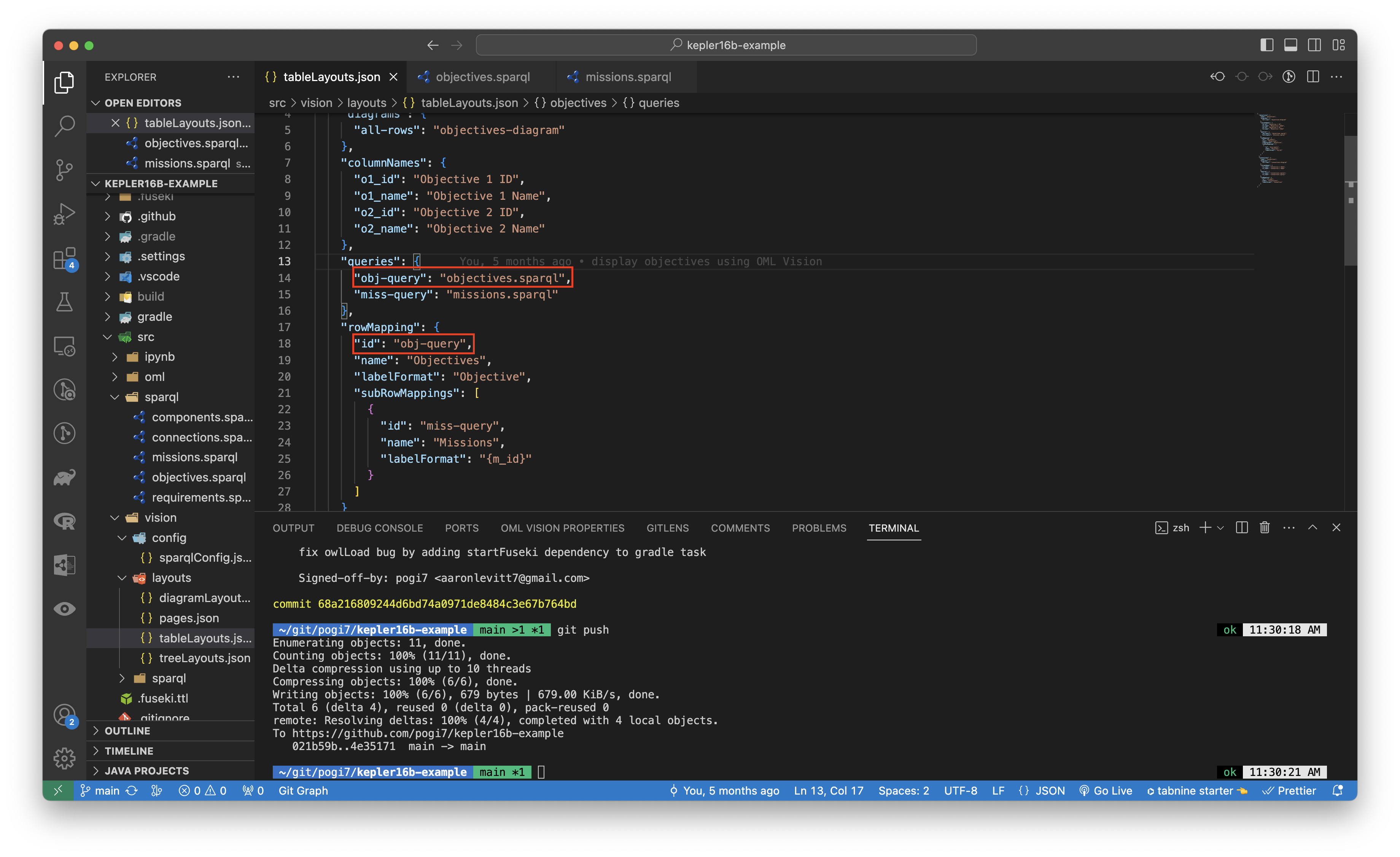The height and width of the screenshot is (857, 1400).
Task: Click Go Live in status bar
Action: point(1105,790)
